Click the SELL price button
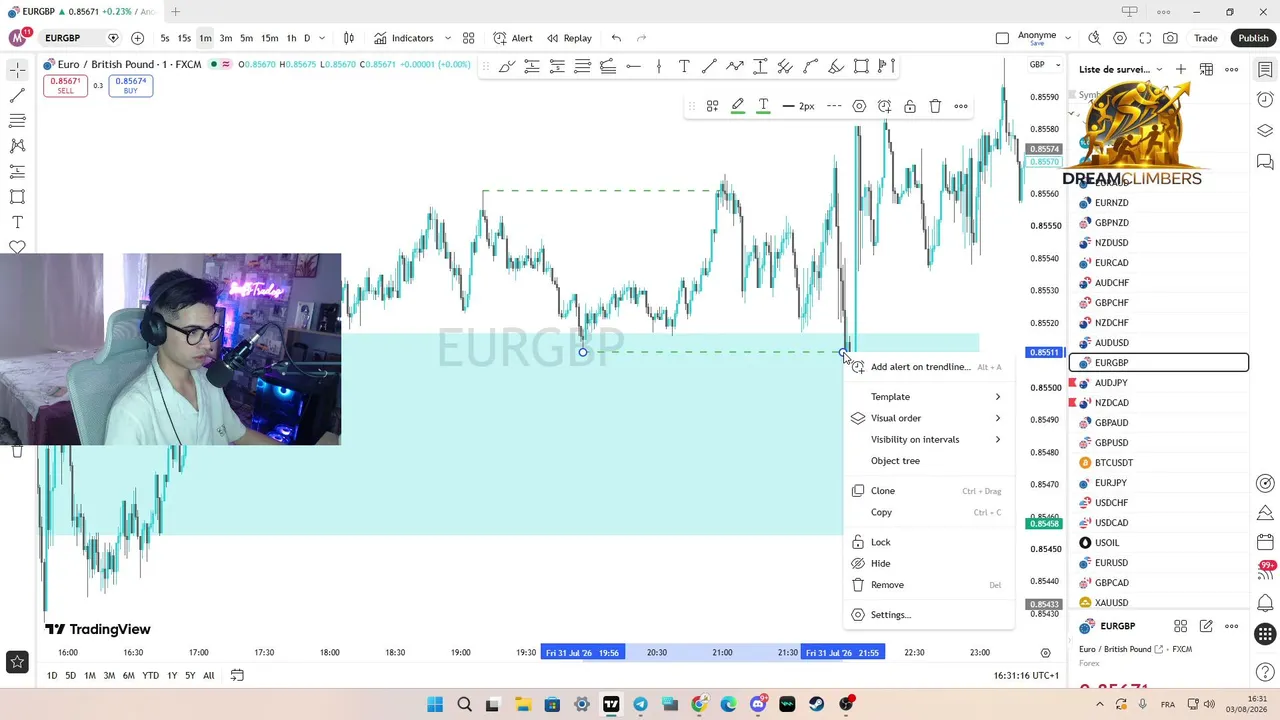The height and width of the screenshot is (720, 1280). pos(65,86)
